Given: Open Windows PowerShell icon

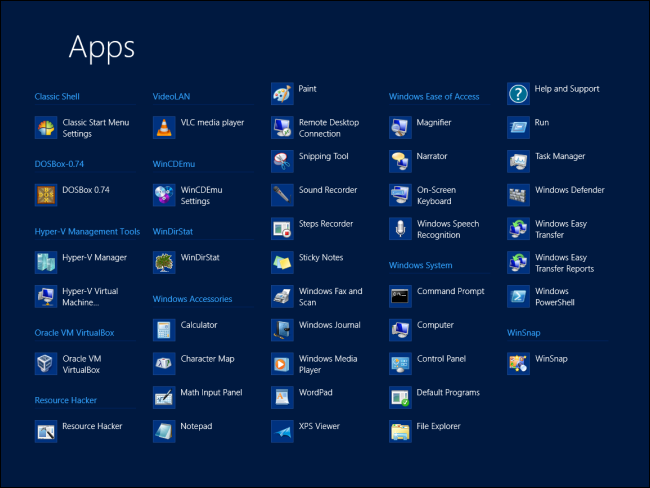Looking at the screenshot, I should coord(518,297).
